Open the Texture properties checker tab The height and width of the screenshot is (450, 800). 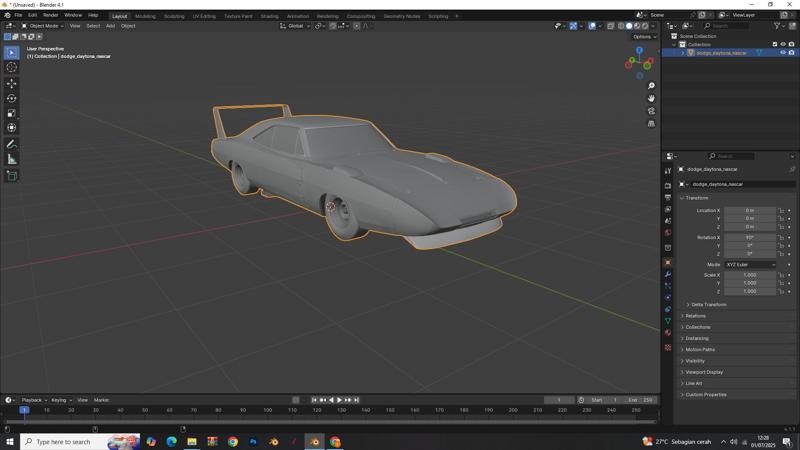click(x=668, y=347)
